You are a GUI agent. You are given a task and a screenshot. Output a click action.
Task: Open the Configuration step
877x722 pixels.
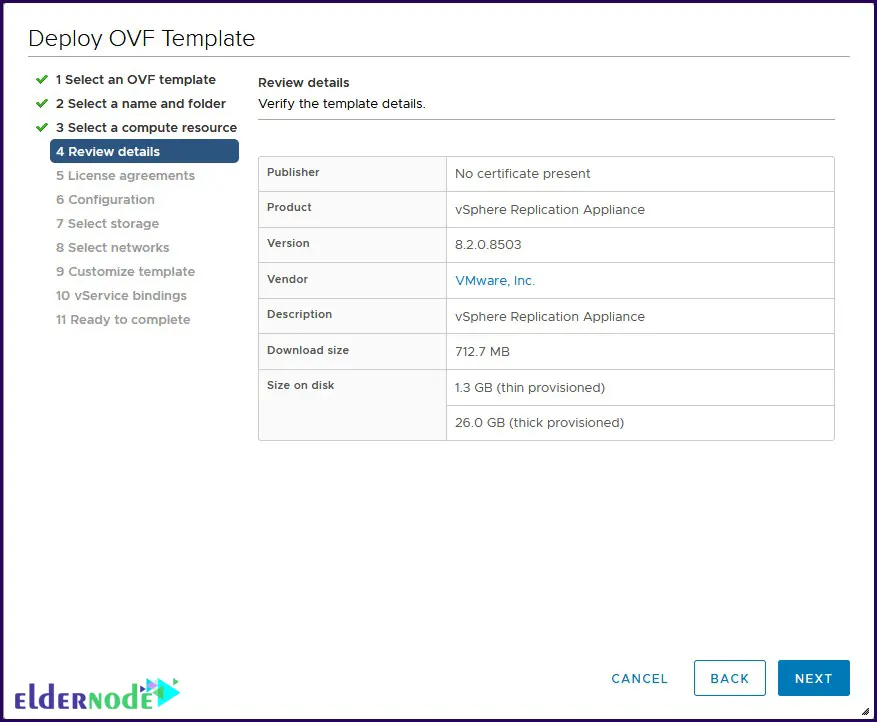click(x=105, y=200)
